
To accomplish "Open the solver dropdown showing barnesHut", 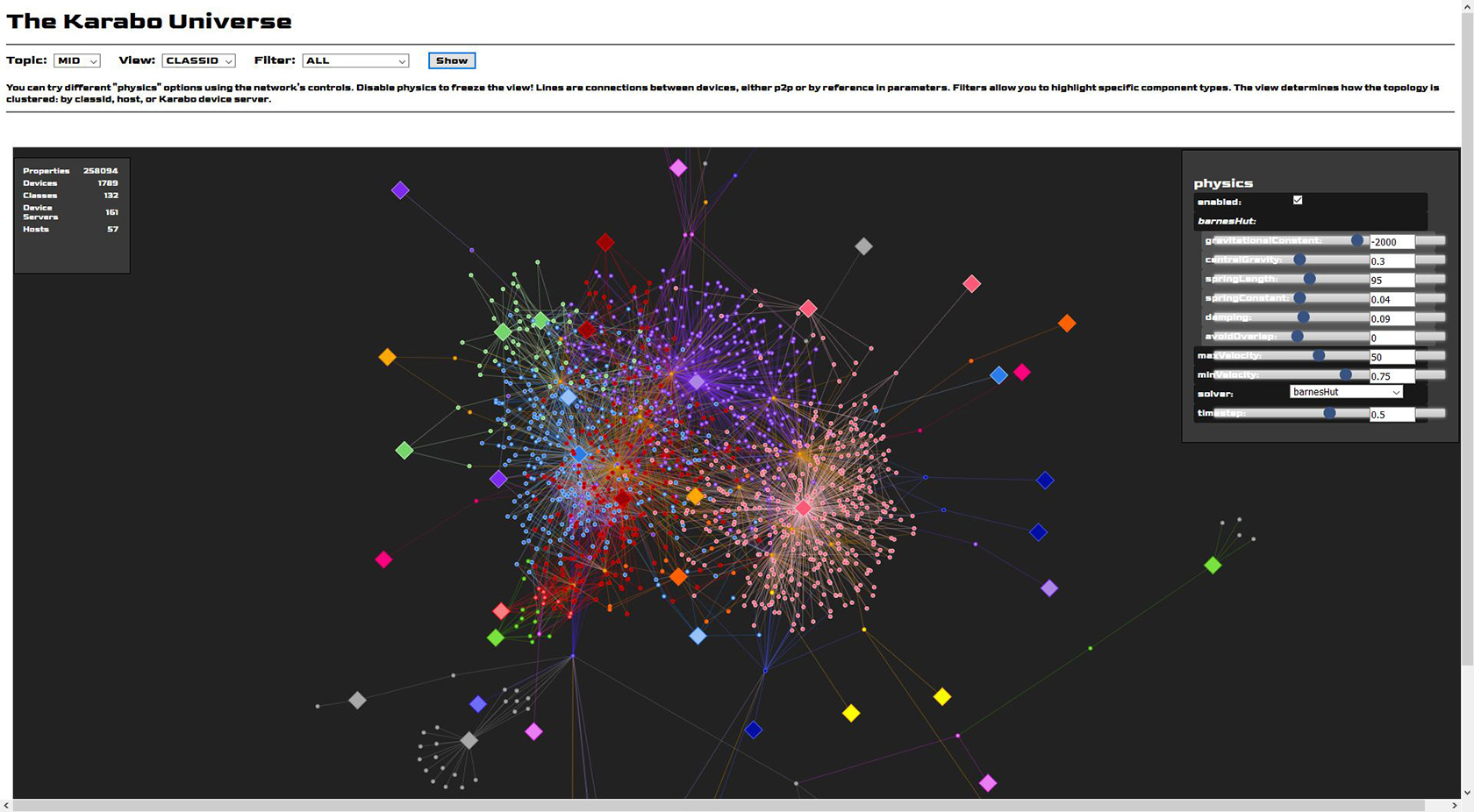I will [x=1346, y=392].
